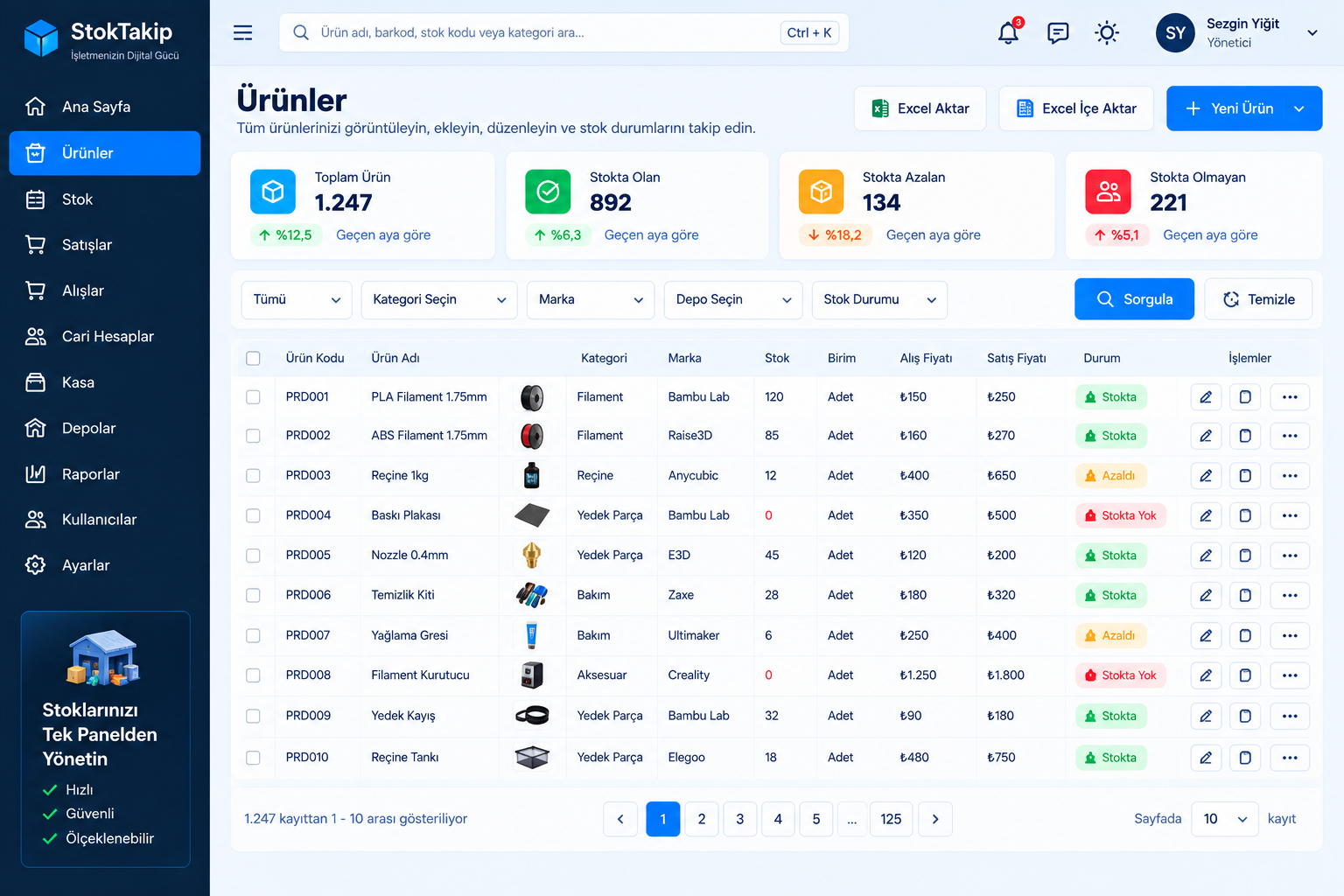Click the edit pencil for PRD004

(1206, 515)
